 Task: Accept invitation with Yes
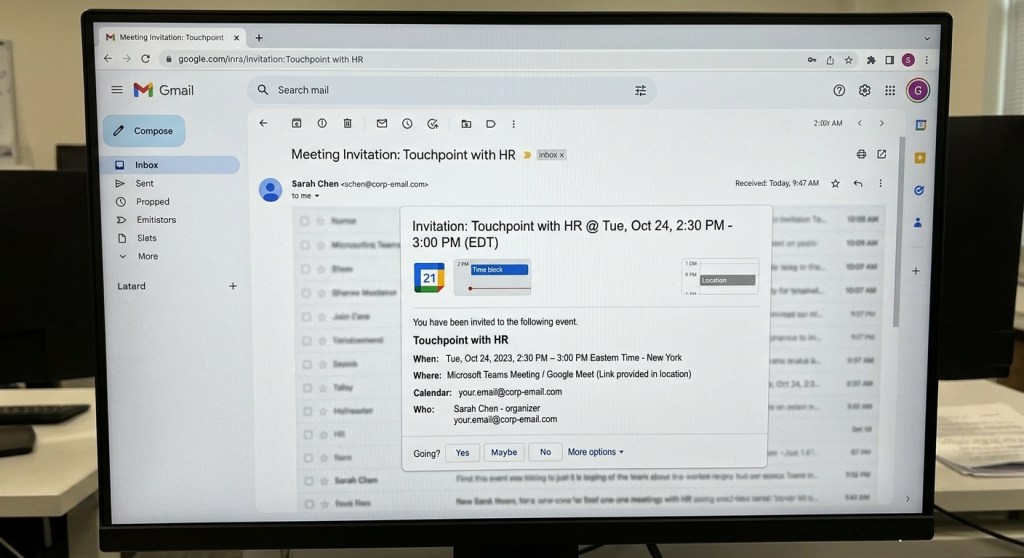[x=462, y=453]
